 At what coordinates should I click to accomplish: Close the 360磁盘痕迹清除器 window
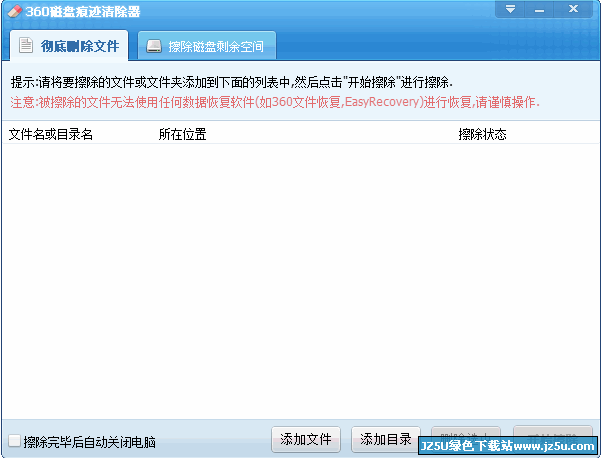pyautogui.click(x=573, y=9)
